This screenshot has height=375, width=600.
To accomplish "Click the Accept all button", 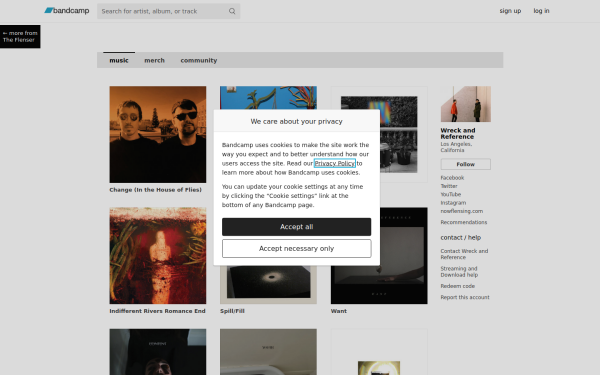I will (297, 227).
